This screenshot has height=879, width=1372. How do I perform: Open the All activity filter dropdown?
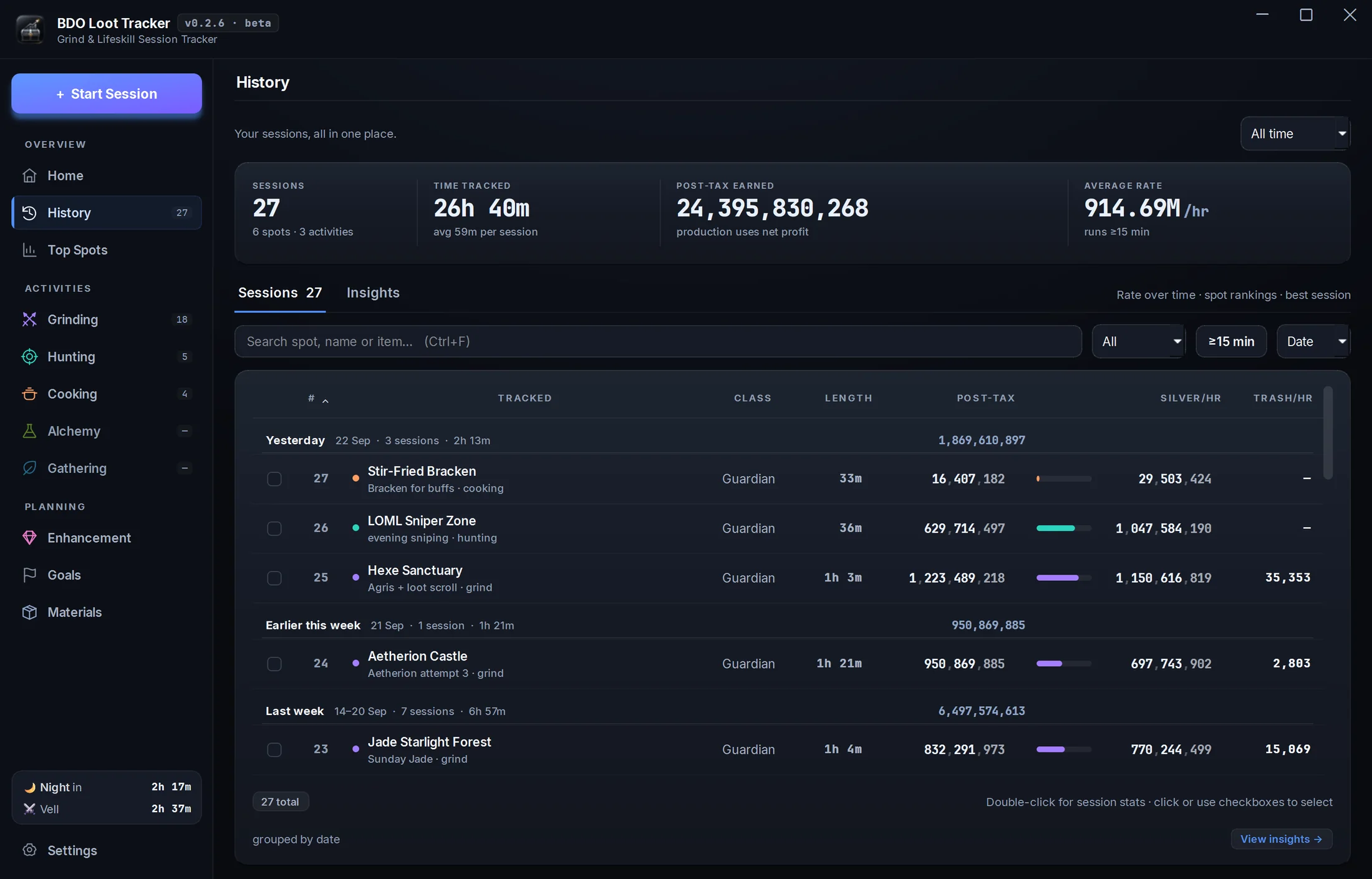tap(1139, 341)
